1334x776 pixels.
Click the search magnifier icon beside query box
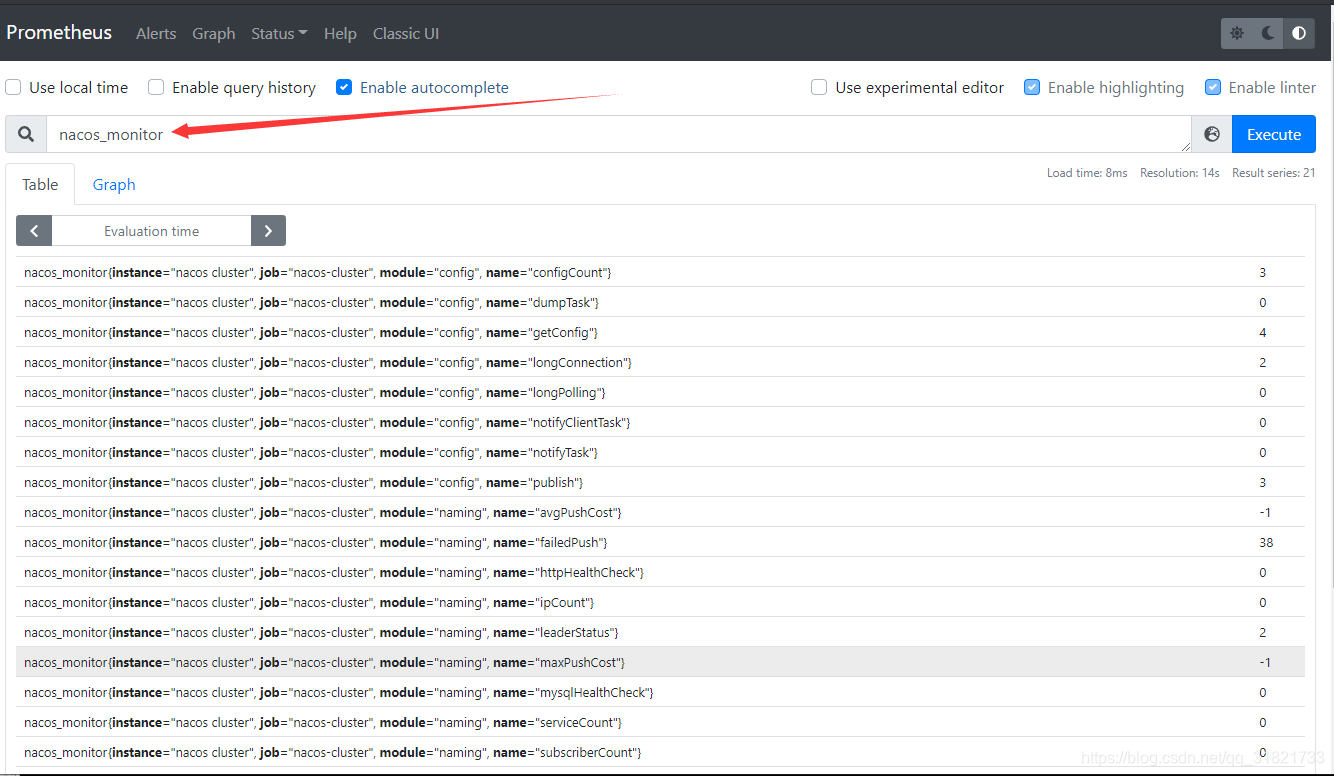click(x=26, y=134)
